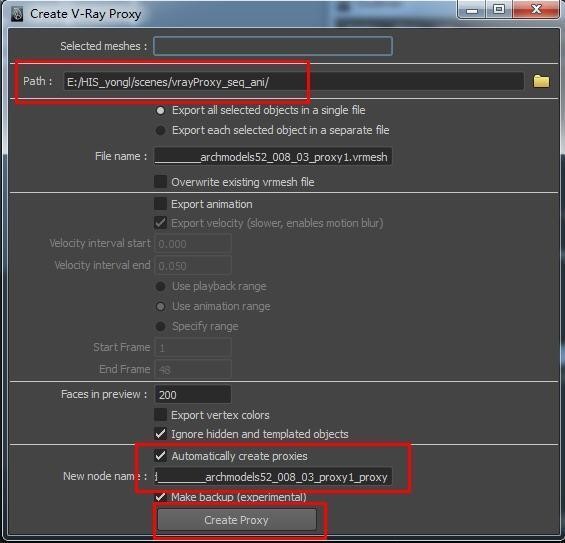The image size is (565, 543).
Task: Click the Path text field
Action: tap(293, 81)
